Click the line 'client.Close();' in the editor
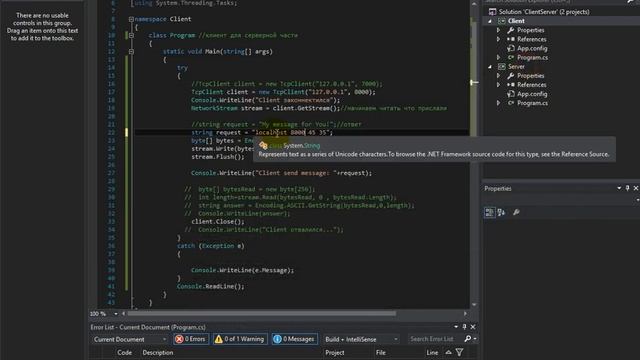The image size is (640, 360). tap(218, 222)
